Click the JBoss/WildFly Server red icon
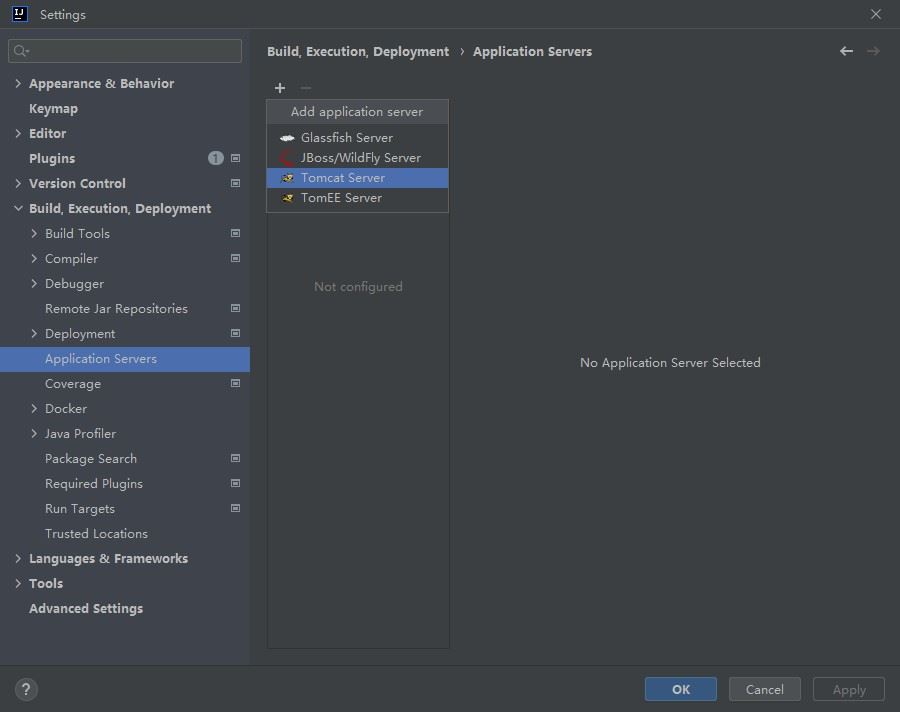This screenshot has width=900, height=712. point(287,158)
